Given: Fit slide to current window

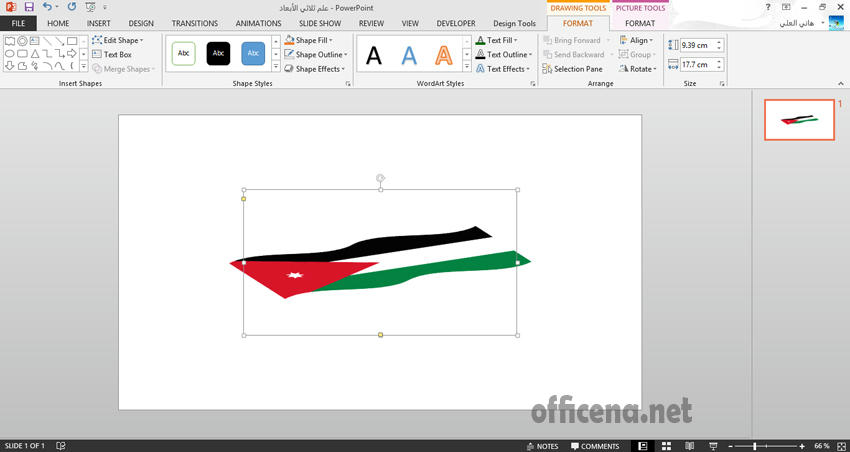Looking at the screenshot, I should pyautogui.click(x=841, y=446).
